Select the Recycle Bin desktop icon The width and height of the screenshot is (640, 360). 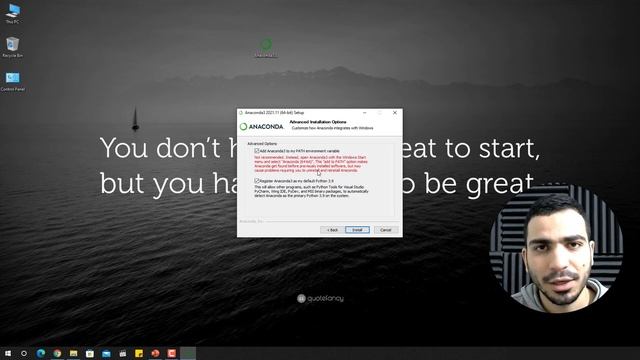pos(13,47)
